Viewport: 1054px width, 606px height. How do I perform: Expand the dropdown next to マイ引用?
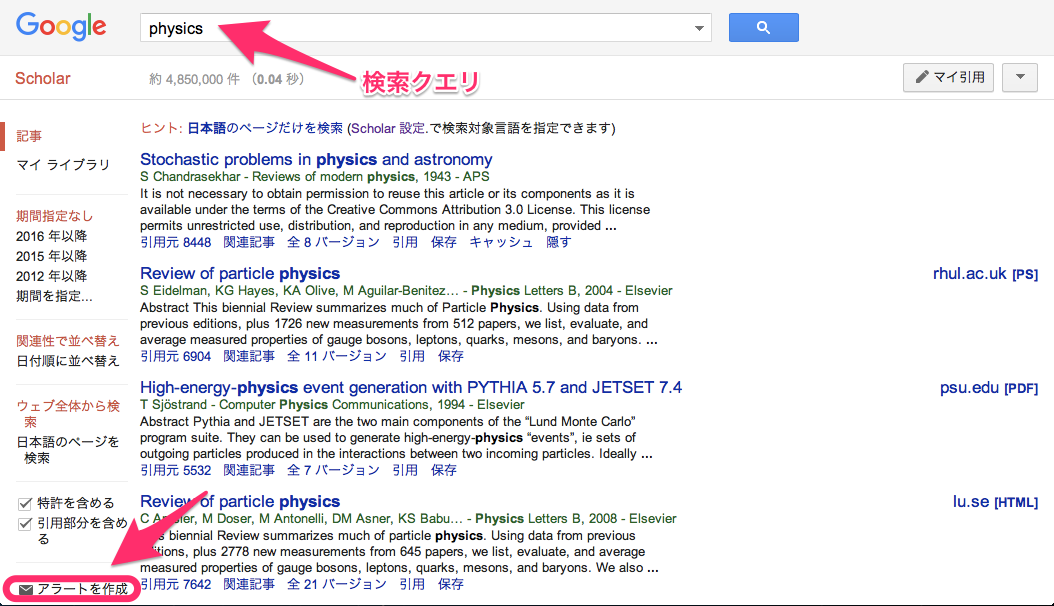click(x=1020, y=77)
